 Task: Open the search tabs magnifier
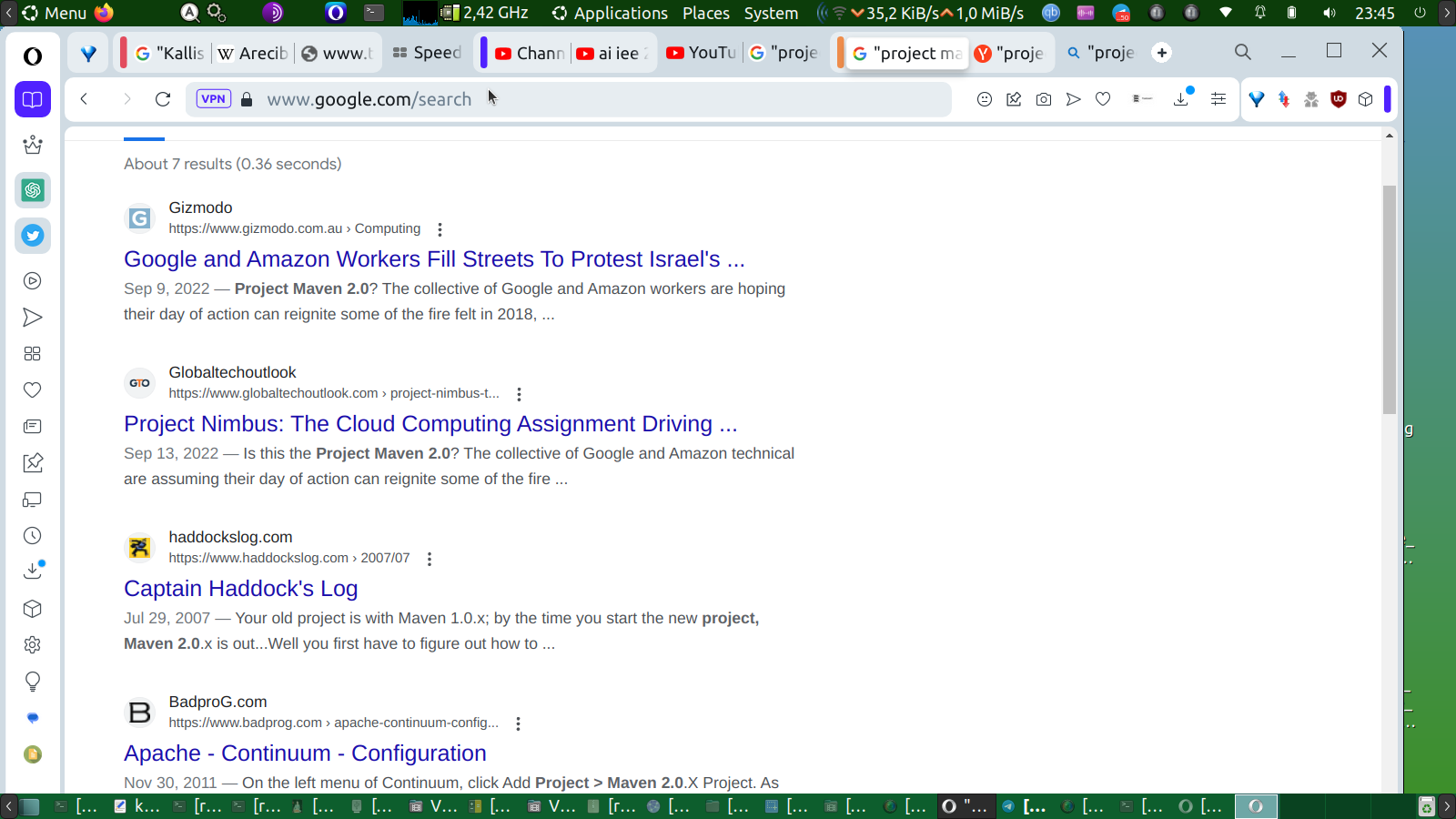1243,52
